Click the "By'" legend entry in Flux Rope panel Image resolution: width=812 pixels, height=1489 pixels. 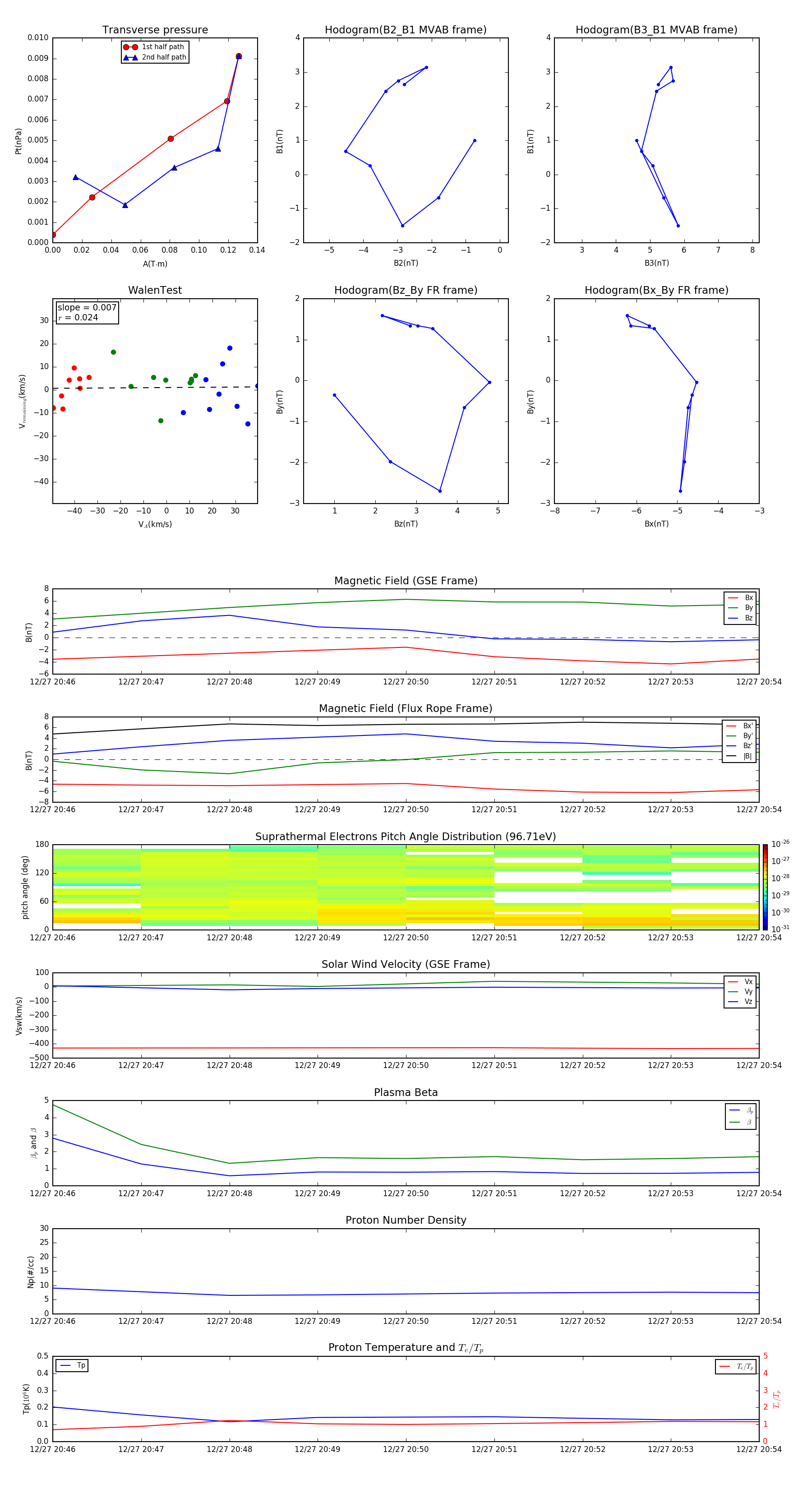click(739, 736)
